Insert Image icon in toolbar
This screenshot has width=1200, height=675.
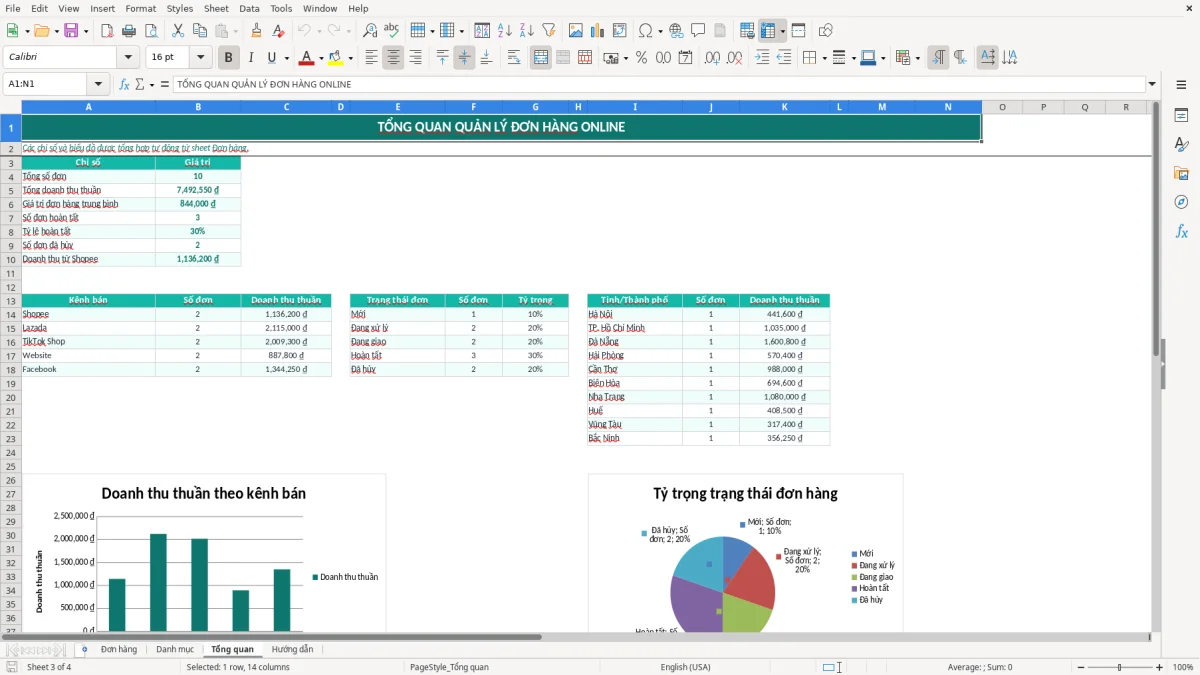coord(576,31)
